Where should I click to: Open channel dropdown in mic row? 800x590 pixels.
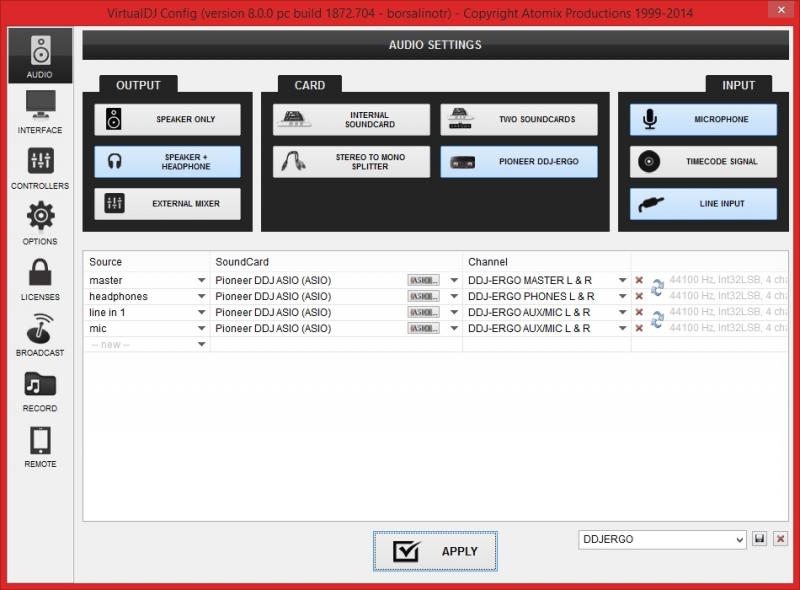[x=622, y=328]
